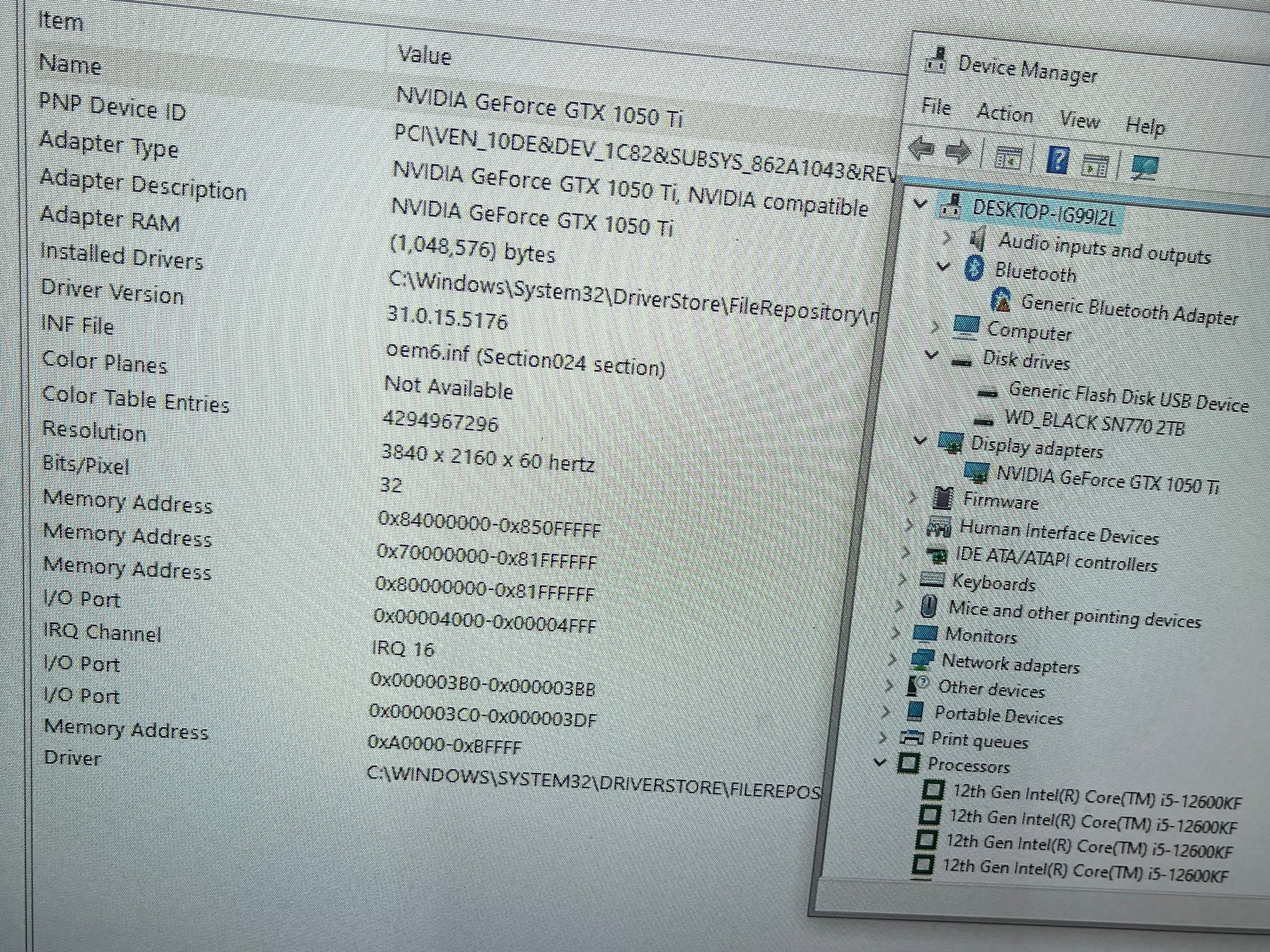Screen dimensions: 1270x952
Task: Open the View menu
Action: coord(1080,120)
